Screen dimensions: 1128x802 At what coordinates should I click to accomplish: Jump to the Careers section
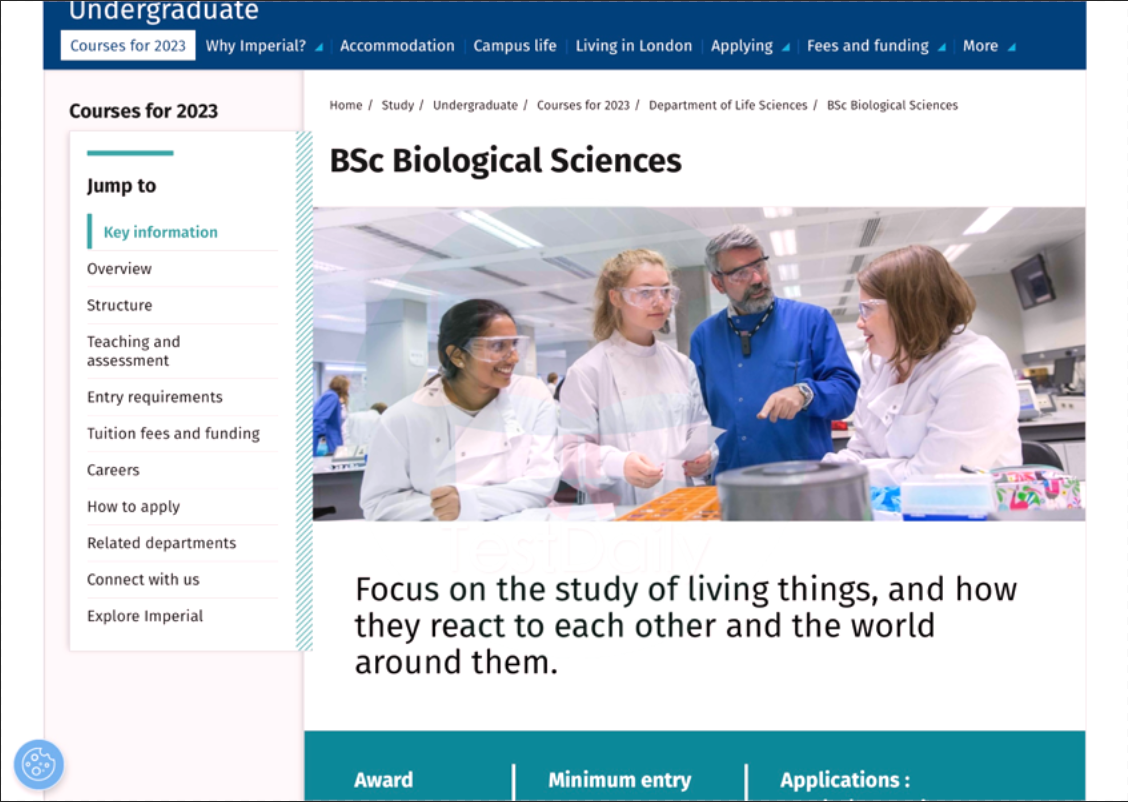113,470
